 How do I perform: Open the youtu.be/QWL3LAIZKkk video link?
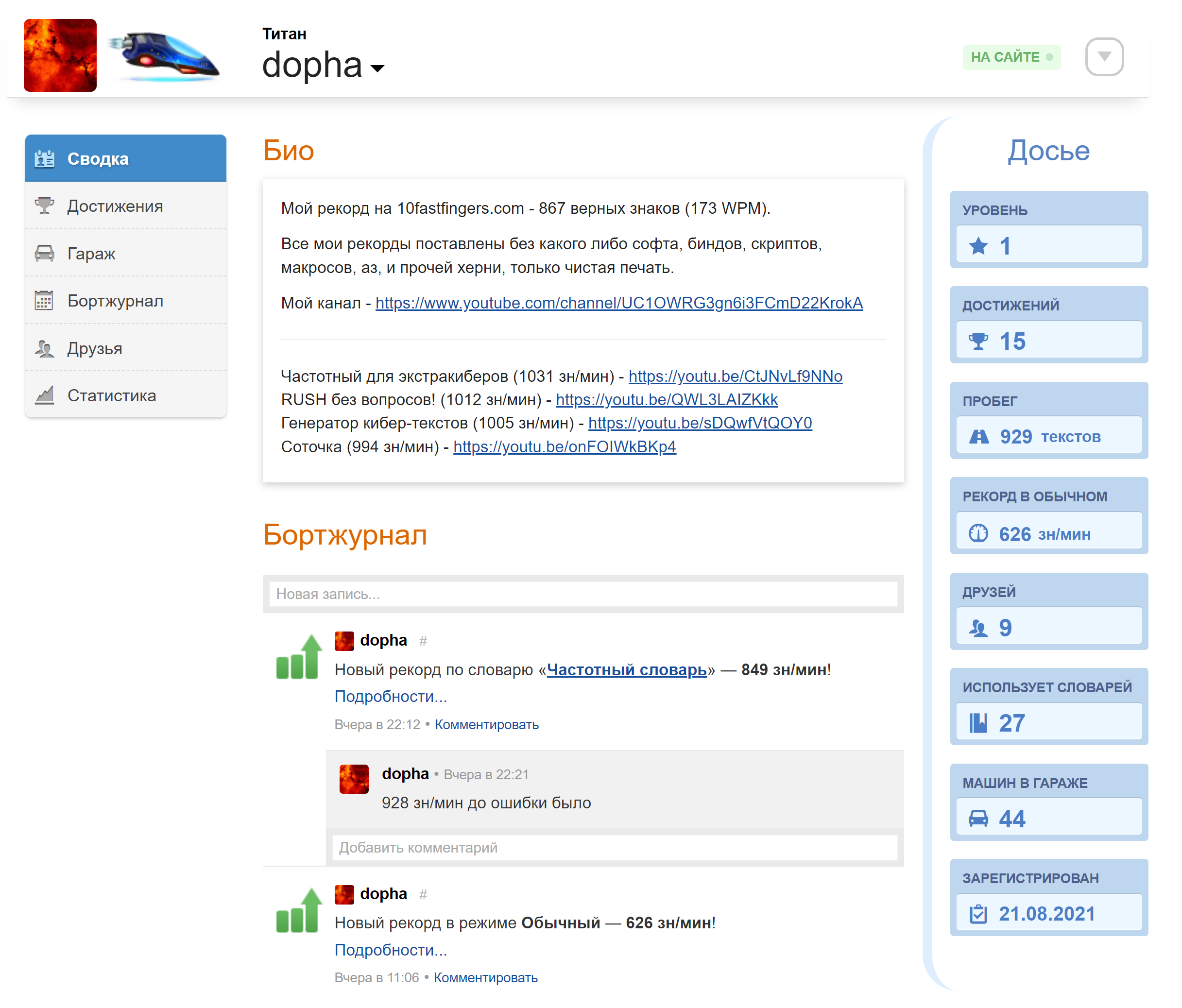(x=667, y=400)
